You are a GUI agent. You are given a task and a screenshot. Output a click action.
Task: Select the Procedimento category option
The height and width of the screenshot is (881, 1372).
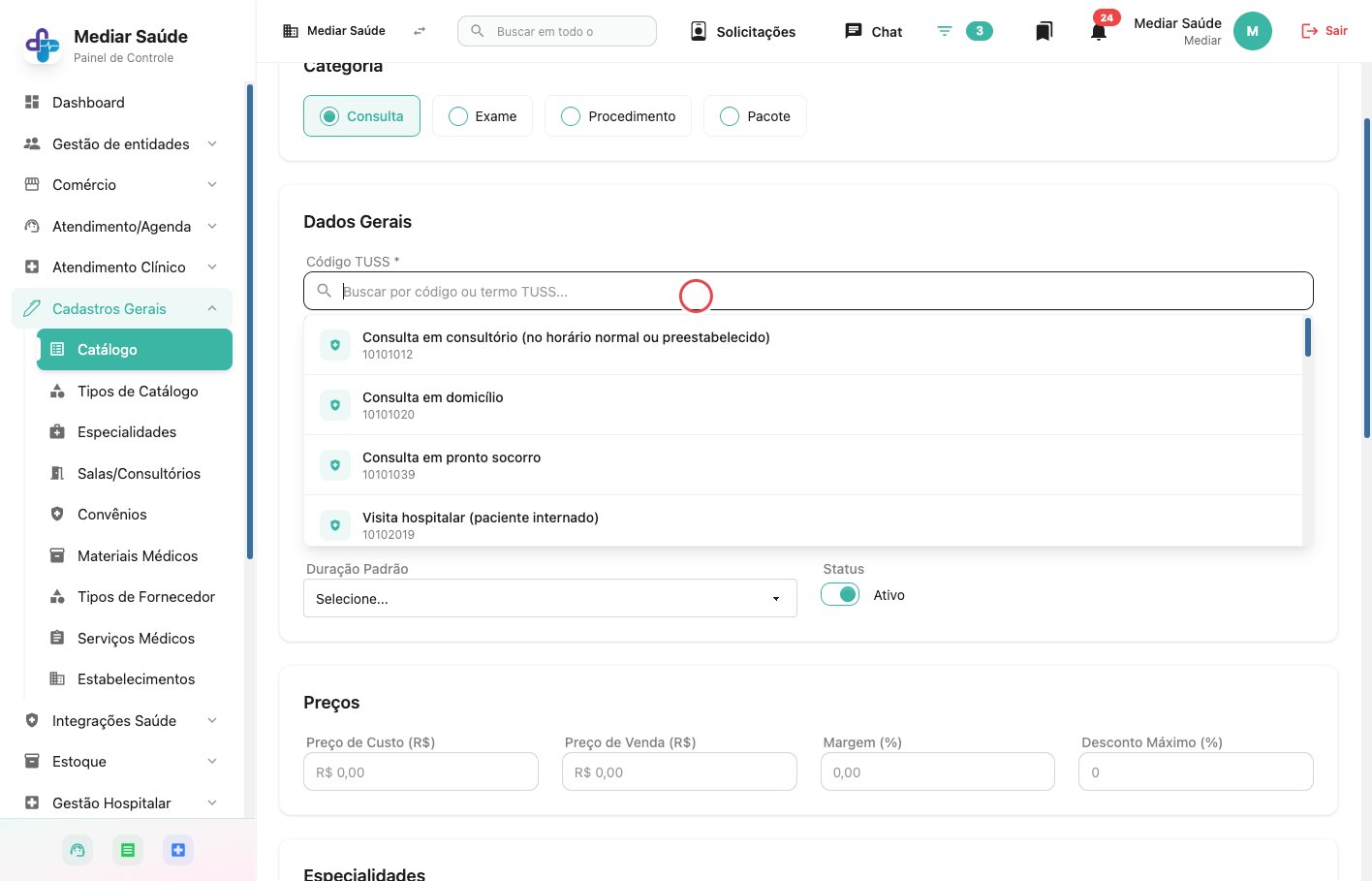618,116
